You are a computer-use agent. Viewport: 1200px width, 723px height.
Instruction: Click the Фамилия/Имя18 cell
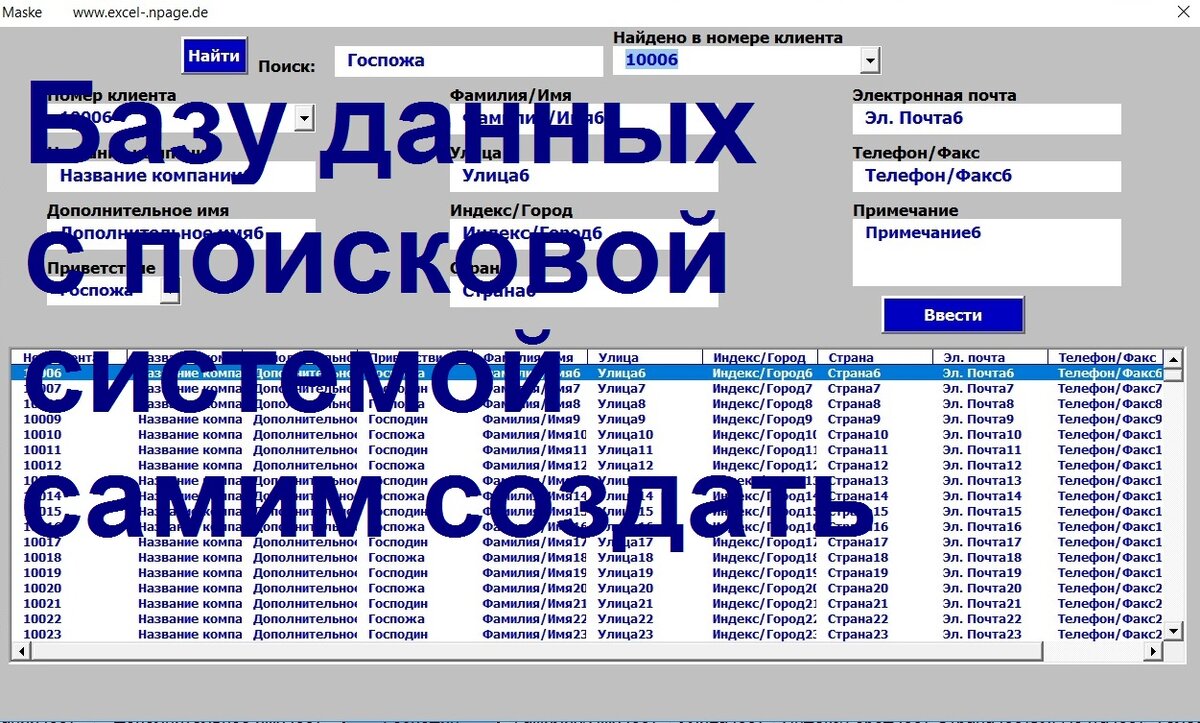pos(534,558)
